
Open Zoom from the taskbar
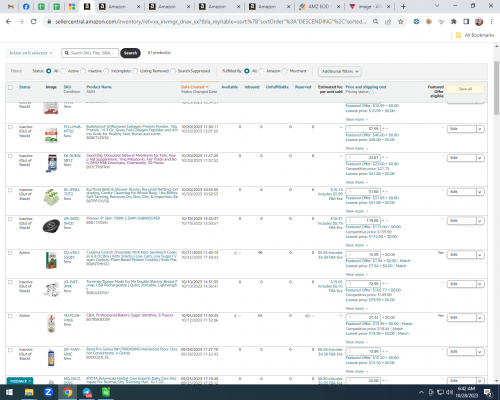48,392
